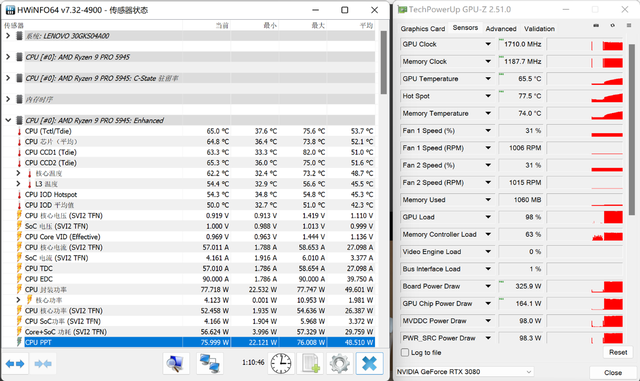Viewport: 640px width, 381px height.
Task: Click the log file with plus icon
Action: [311, 363]
